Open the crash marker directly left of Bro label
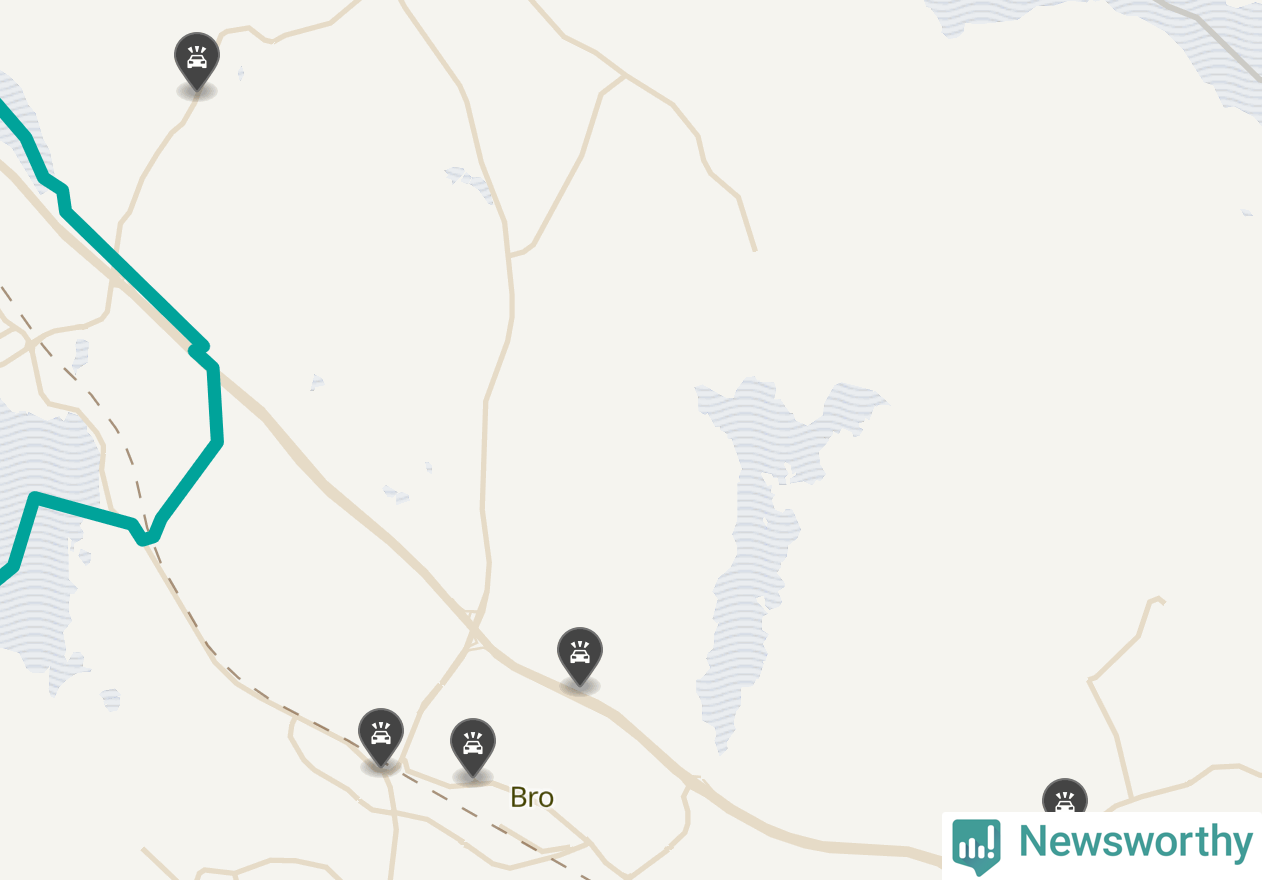The width and height of the screenshot is (1262, 880). click(473, 748)
